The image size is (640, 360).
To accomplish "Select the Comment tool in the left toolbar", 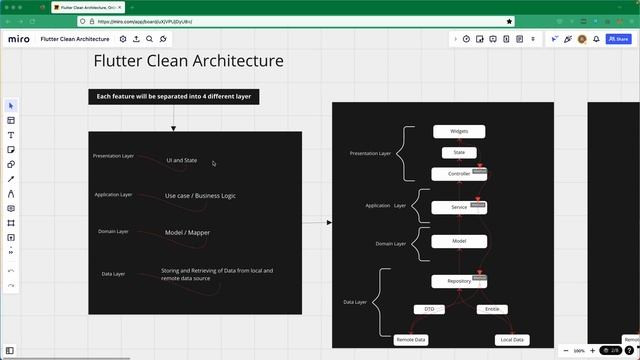I will tap(11, 209).
